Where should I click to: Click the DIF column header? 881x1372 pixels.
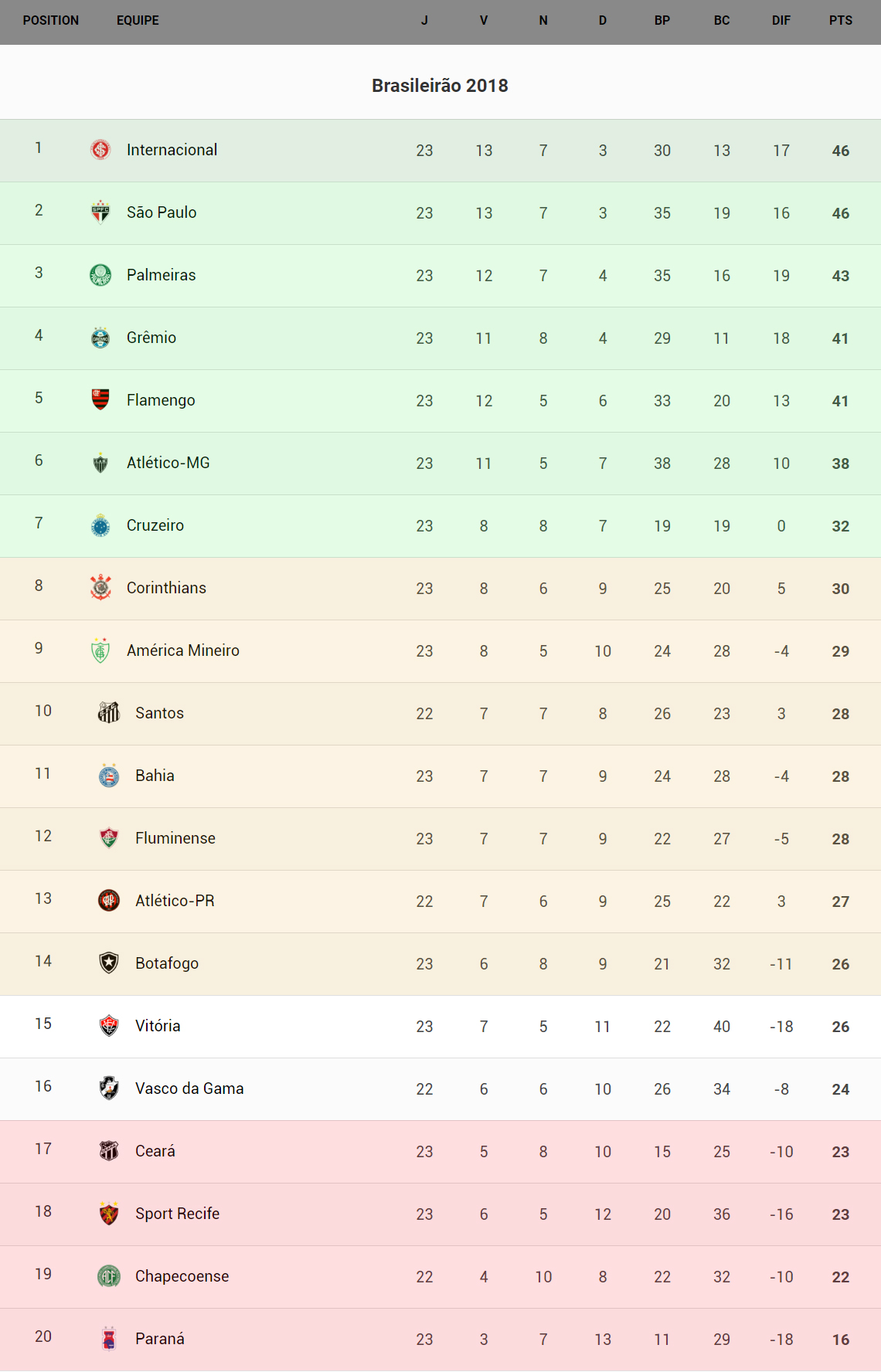pos(781,21)
